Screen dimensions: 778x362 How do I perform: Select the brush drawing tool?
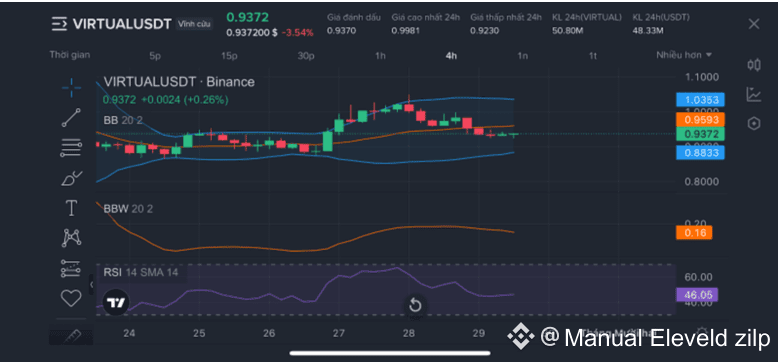pyautogui.click(x=71, y=178)
